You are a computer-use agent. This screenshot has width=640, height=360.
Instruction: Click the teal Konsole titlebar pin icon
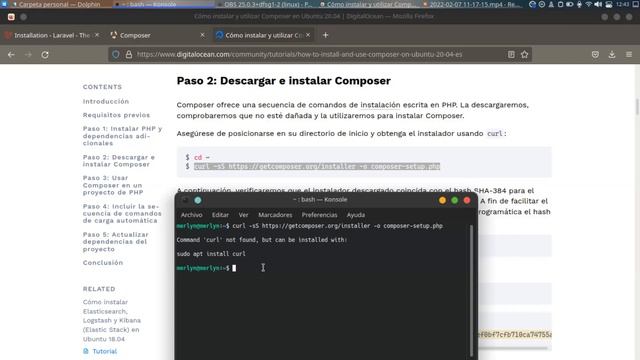198,200
